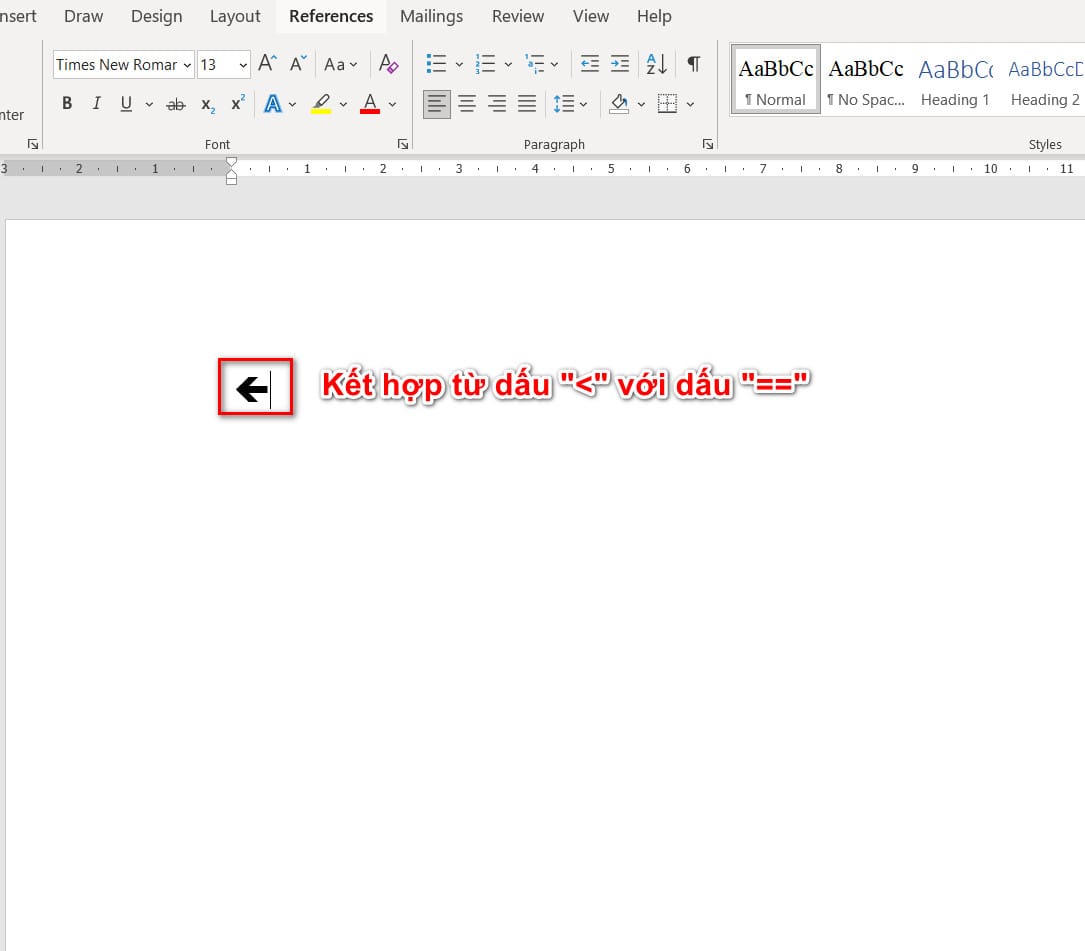Toggle show paragraph marks
Viewport: 1085px width, 951px height.
click(693, 65)
